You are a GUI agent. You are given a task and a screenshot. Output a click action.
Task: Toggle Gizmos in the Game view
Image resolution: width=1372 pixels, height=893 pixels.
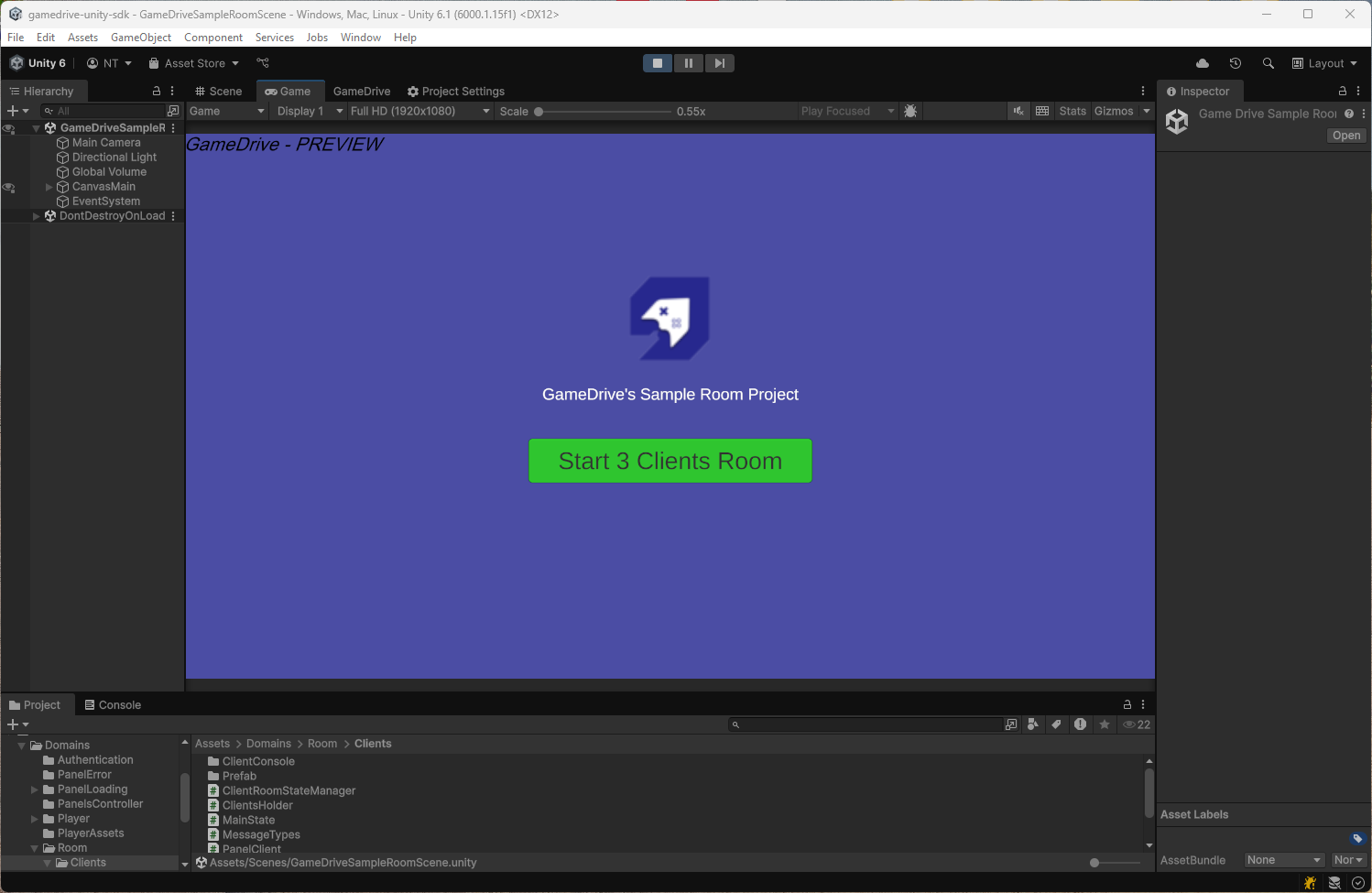click(1114, 111)
